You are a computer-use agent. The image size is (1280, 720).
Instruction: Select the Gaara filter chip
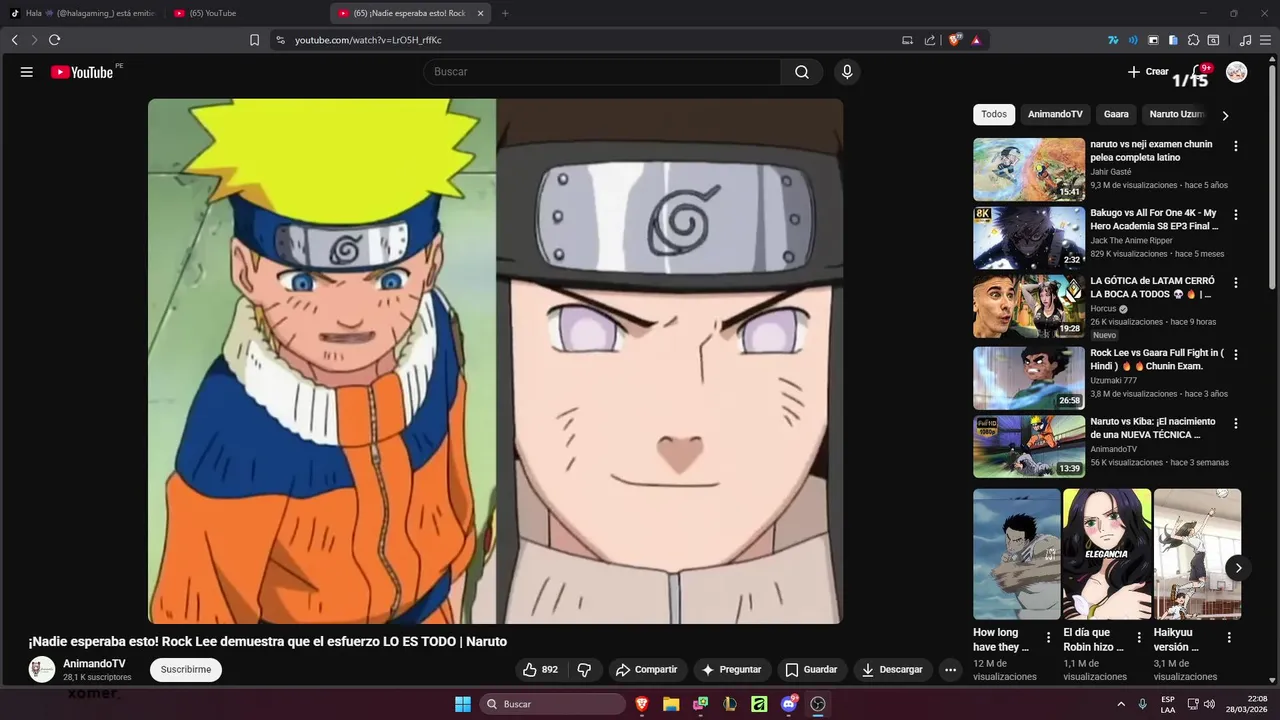pos(1116,114)
